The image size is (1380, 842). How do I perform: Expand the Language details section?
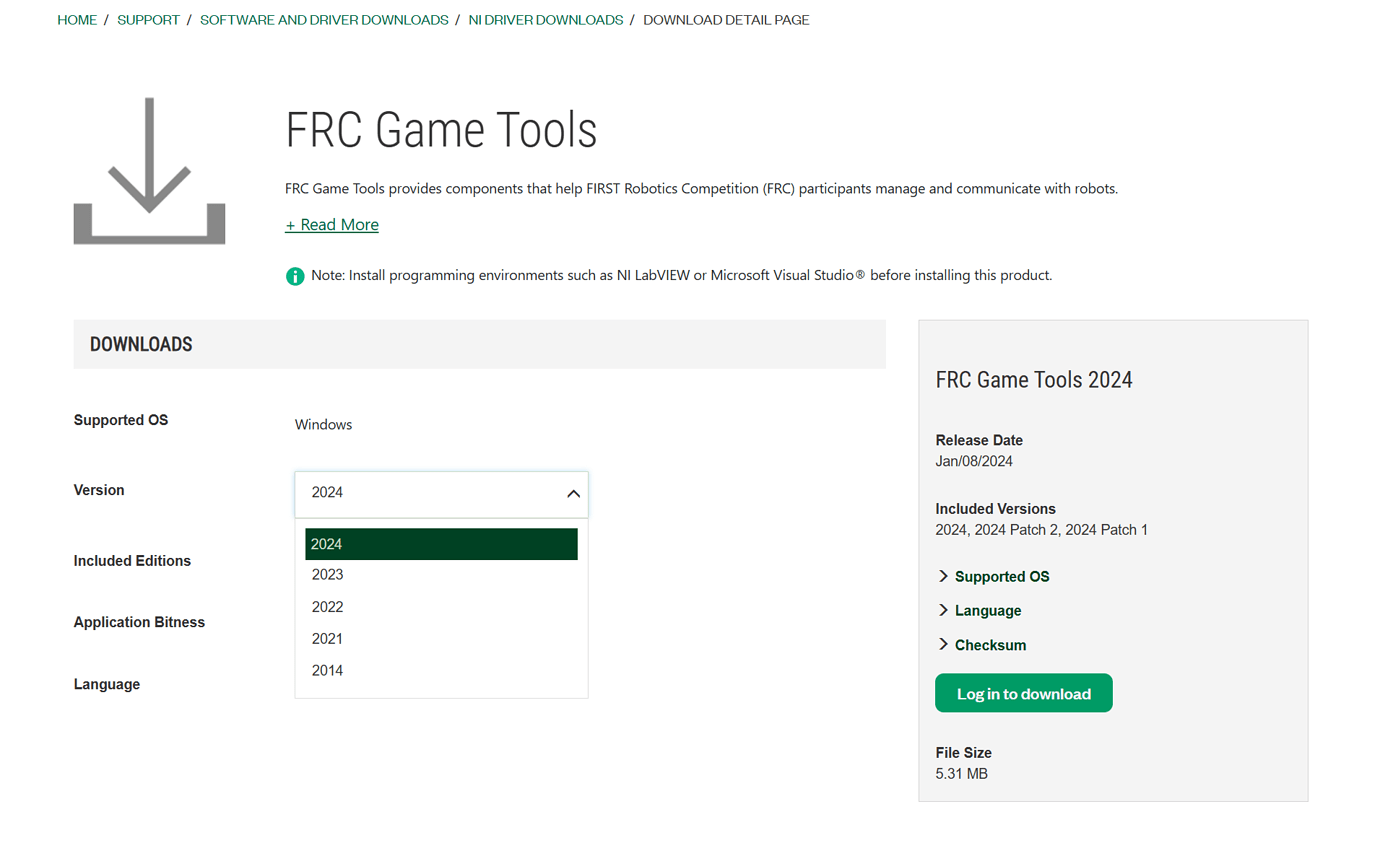click(987, 611)
